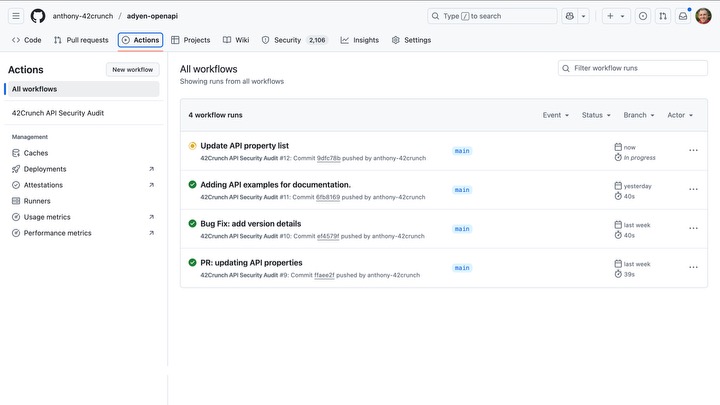Open options menu for PR: updating API properties run
This screenshot has height=405, width=720.
tap(693, 268)
